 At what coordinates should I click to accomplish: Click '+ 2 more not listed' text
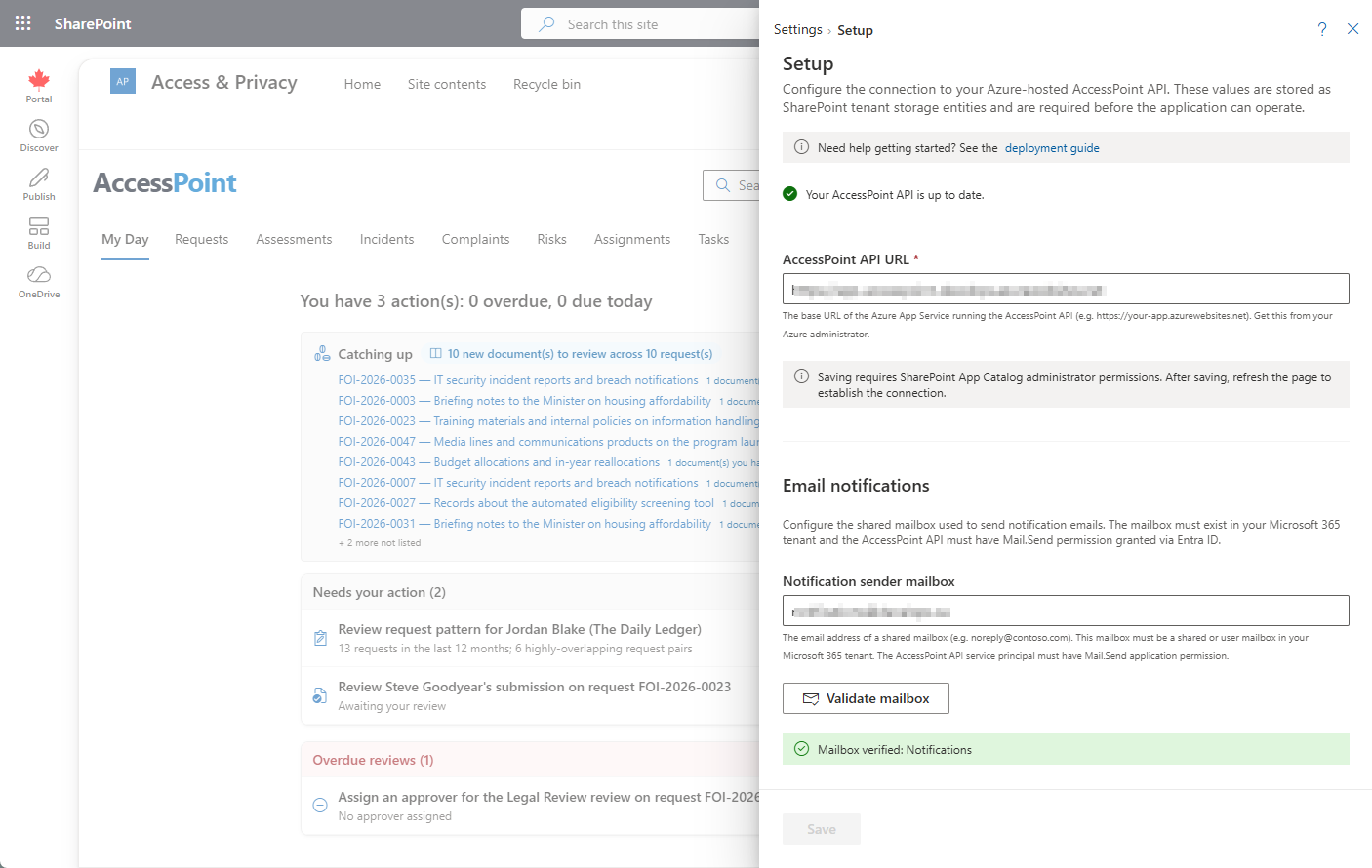(380, 543)
